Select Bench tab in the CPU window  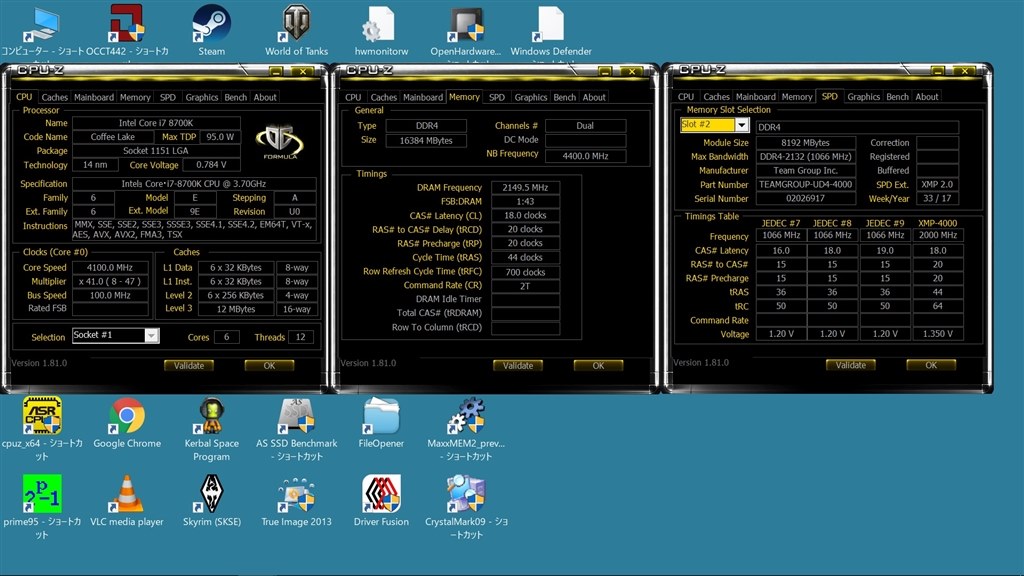click(x=235, y=97)
